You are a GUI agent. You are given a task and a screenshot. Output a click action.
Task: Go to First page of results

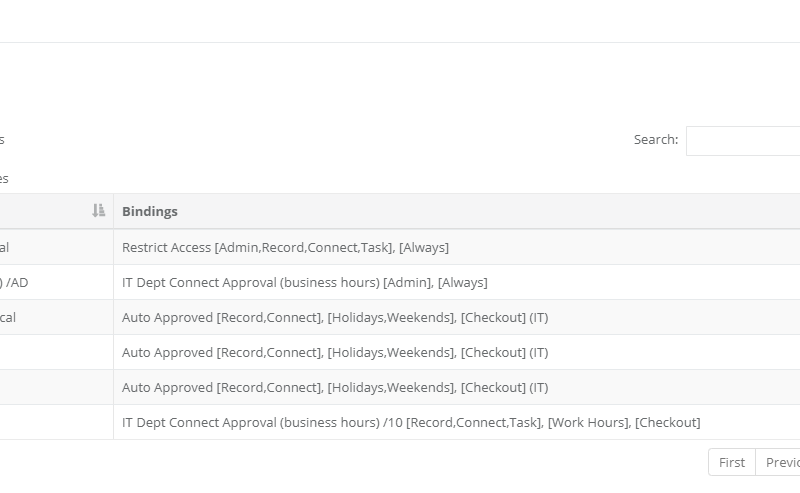[731, 462]
